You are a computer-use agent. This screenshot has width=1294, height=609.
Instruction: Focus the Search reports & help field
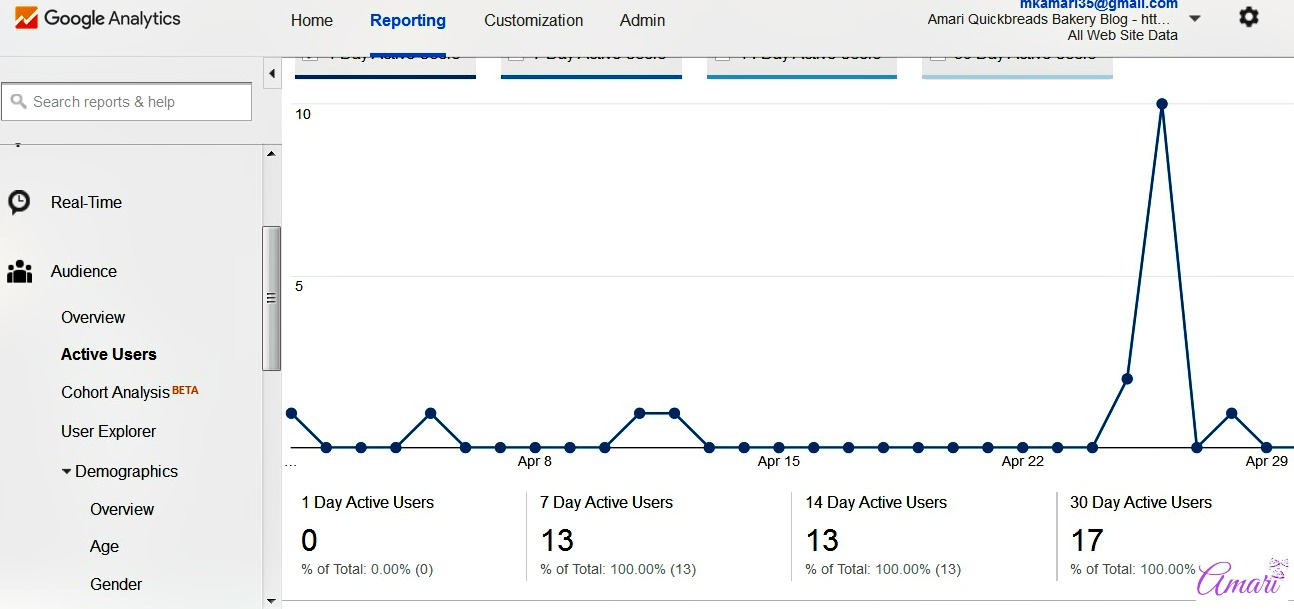click(138, 102)
